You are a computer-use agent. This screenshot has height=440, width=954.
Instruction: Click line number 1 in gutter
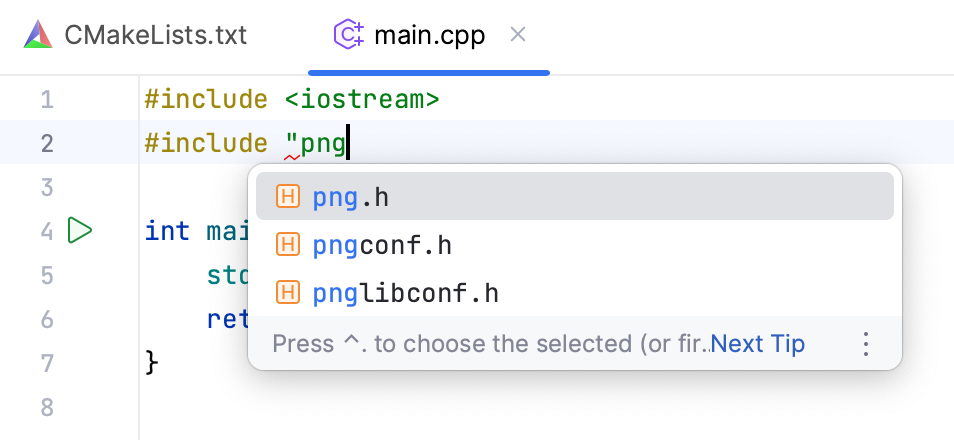coord(47,100)
